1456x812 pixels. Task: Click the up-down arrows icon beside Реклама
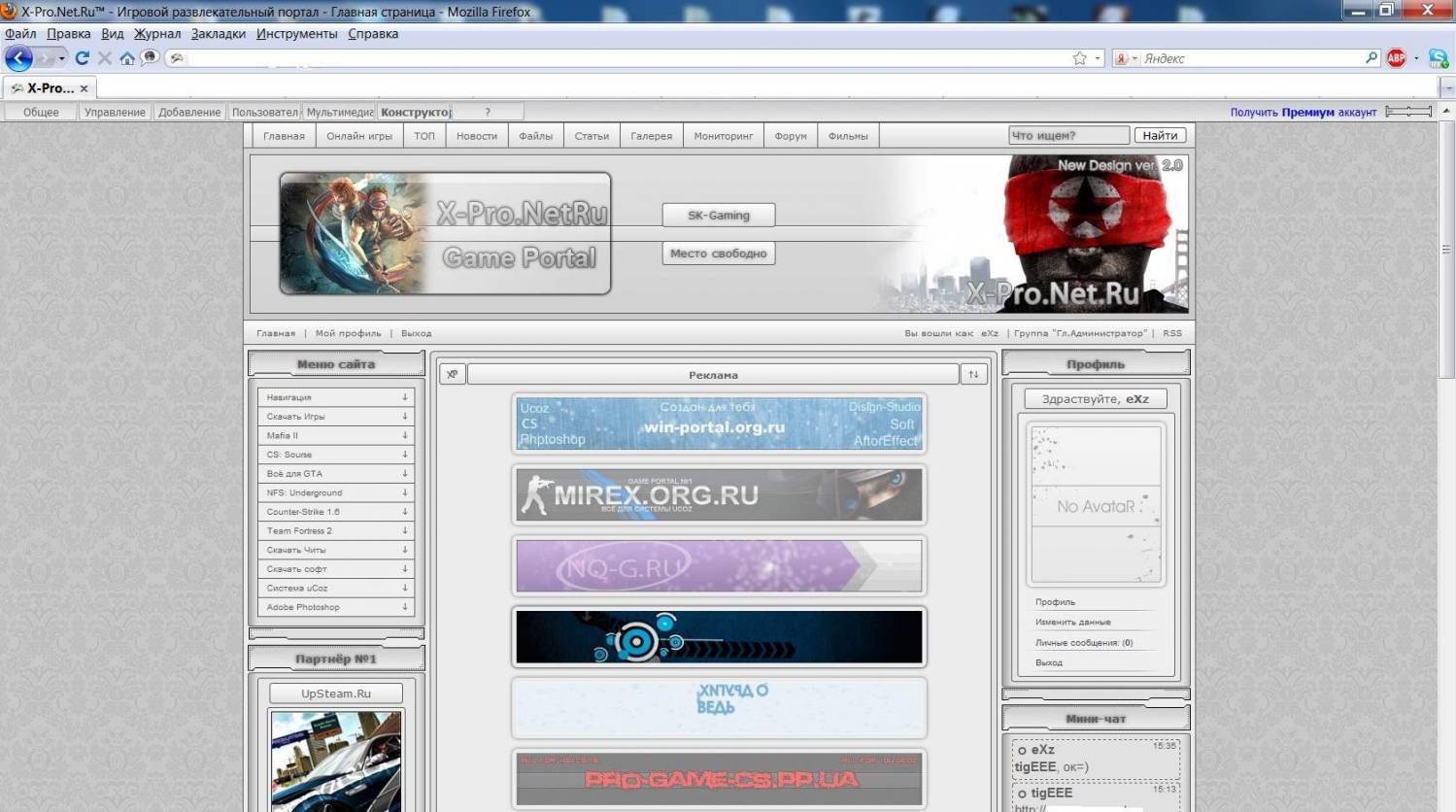point(973,374)
